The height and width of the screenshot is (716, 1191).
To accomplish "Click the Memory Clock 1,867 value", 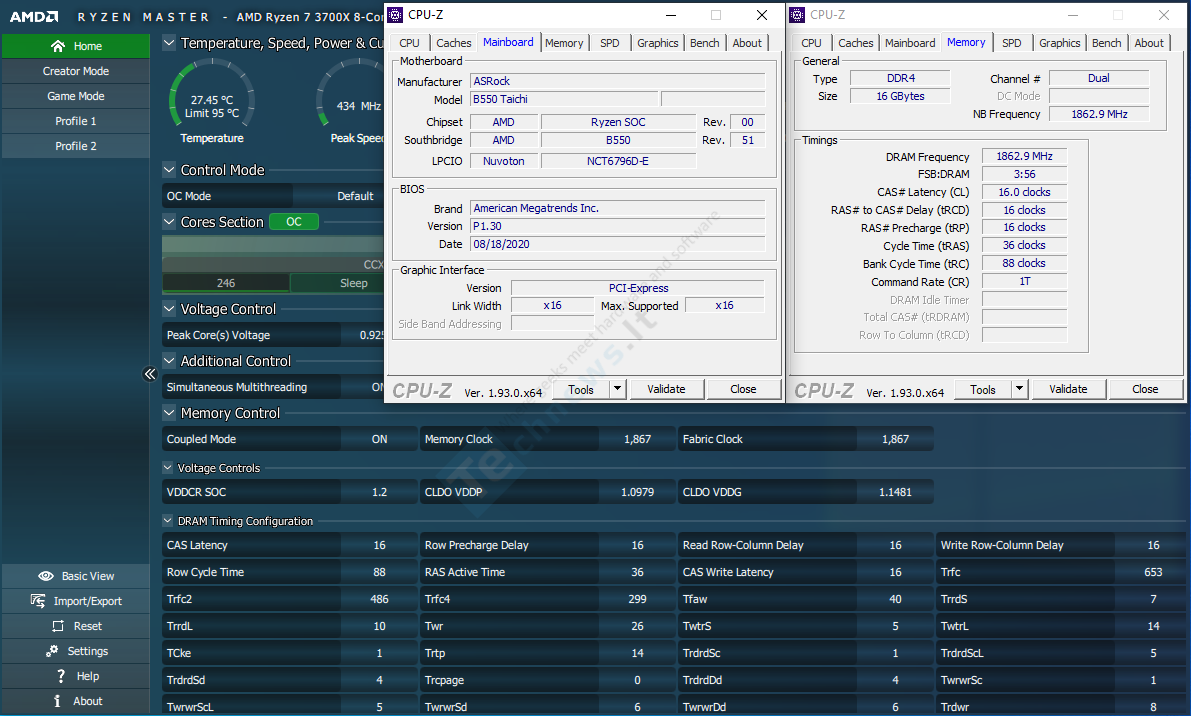I will (x=637, y=439).
